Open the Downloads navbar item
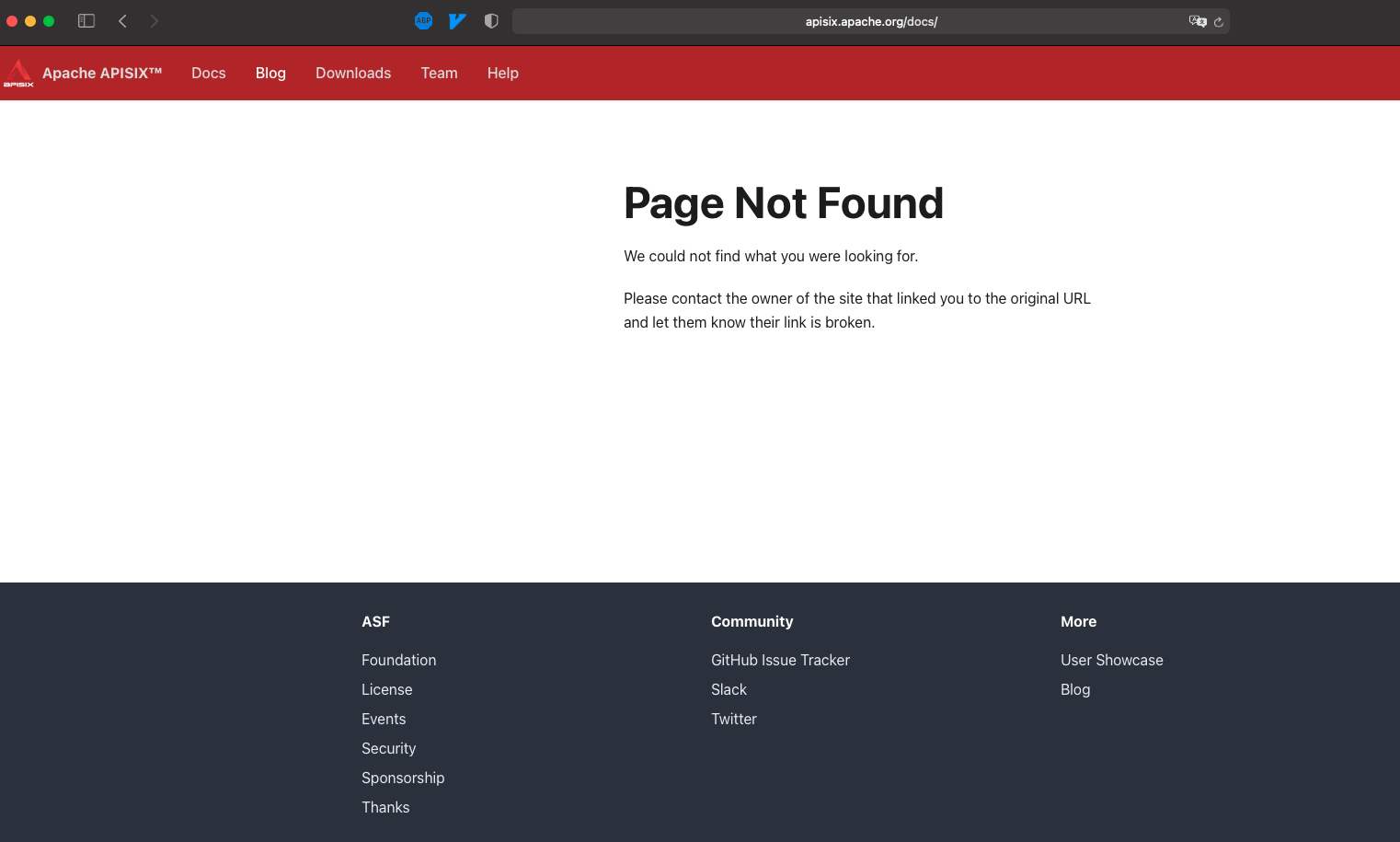 click(353, 73)
